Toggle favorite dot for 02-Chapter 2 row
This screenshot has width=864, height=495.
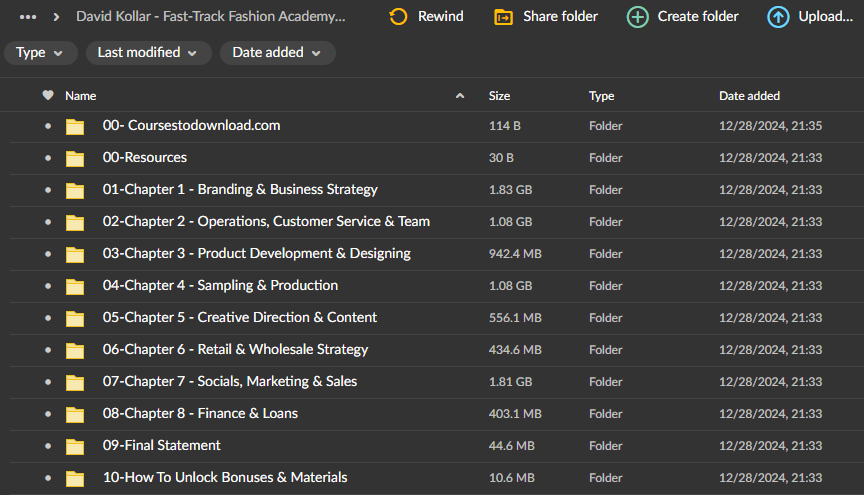[48, 222]
